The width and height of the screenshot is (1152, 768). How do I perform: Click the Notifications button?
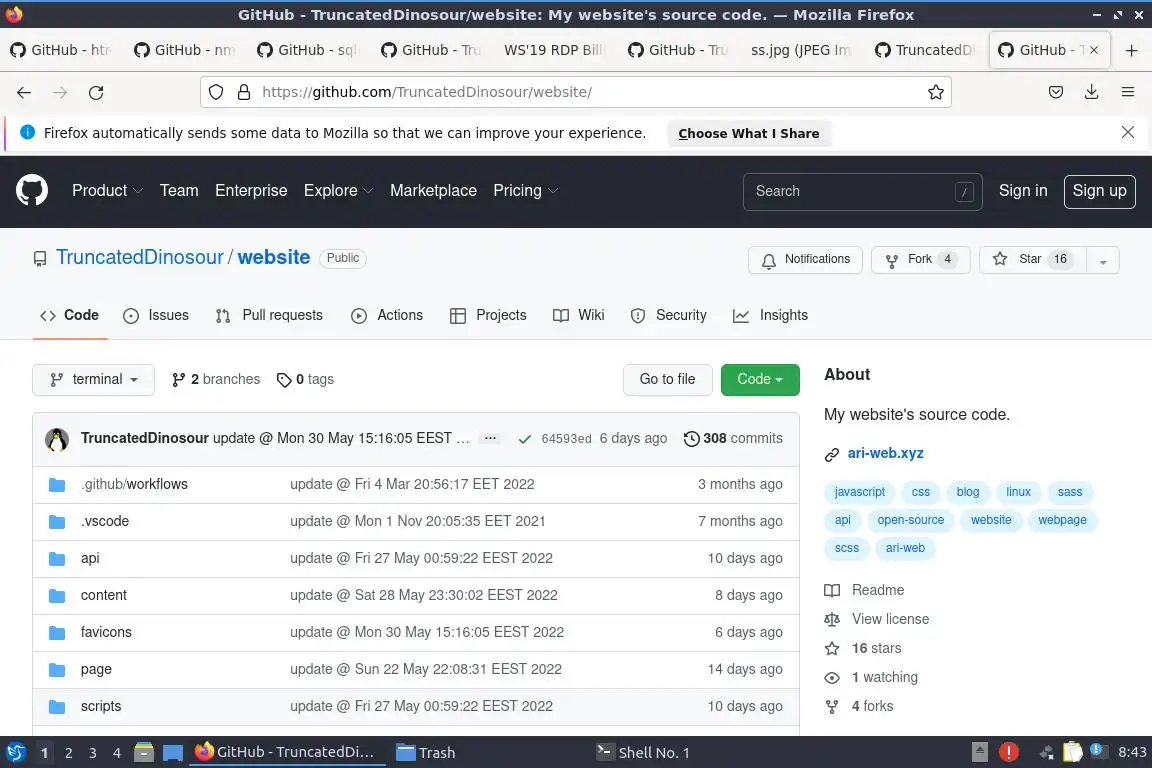coord(805,260)
